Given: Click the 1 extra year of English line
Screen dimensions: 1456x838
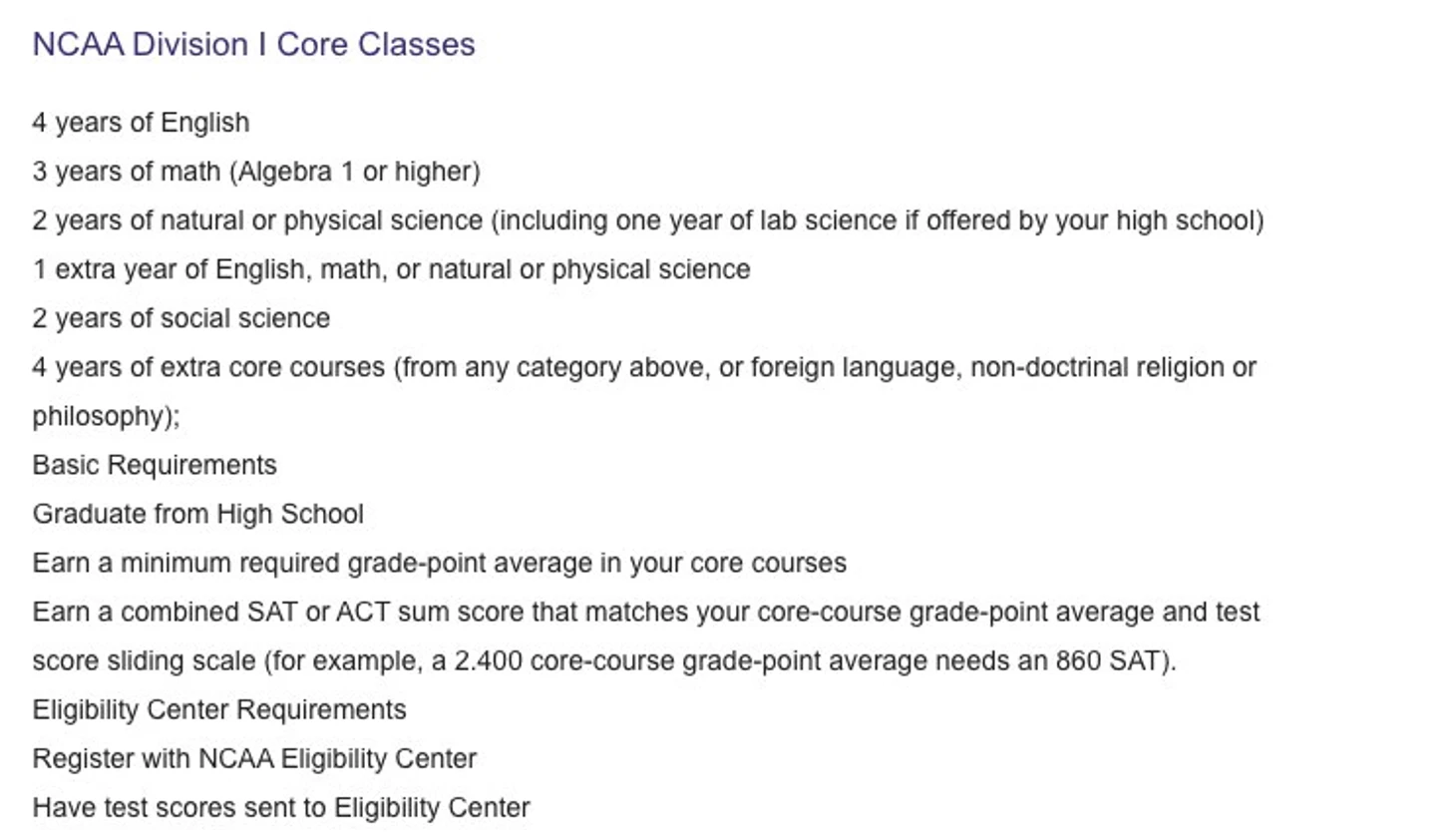Looking at the screenshot, I should [x=391, y=269].
